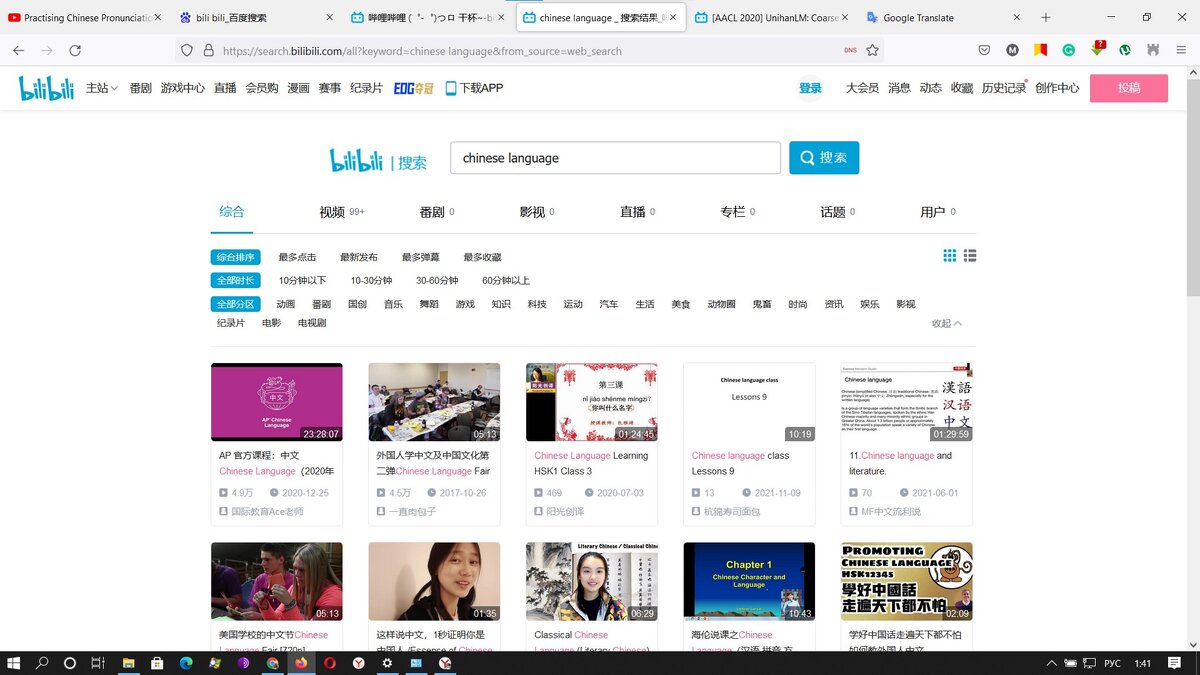Switch to Practising Chinese Pronunciation YouTube tab
The height and width of the screenshot is (675, 1200).
[85, 17]
